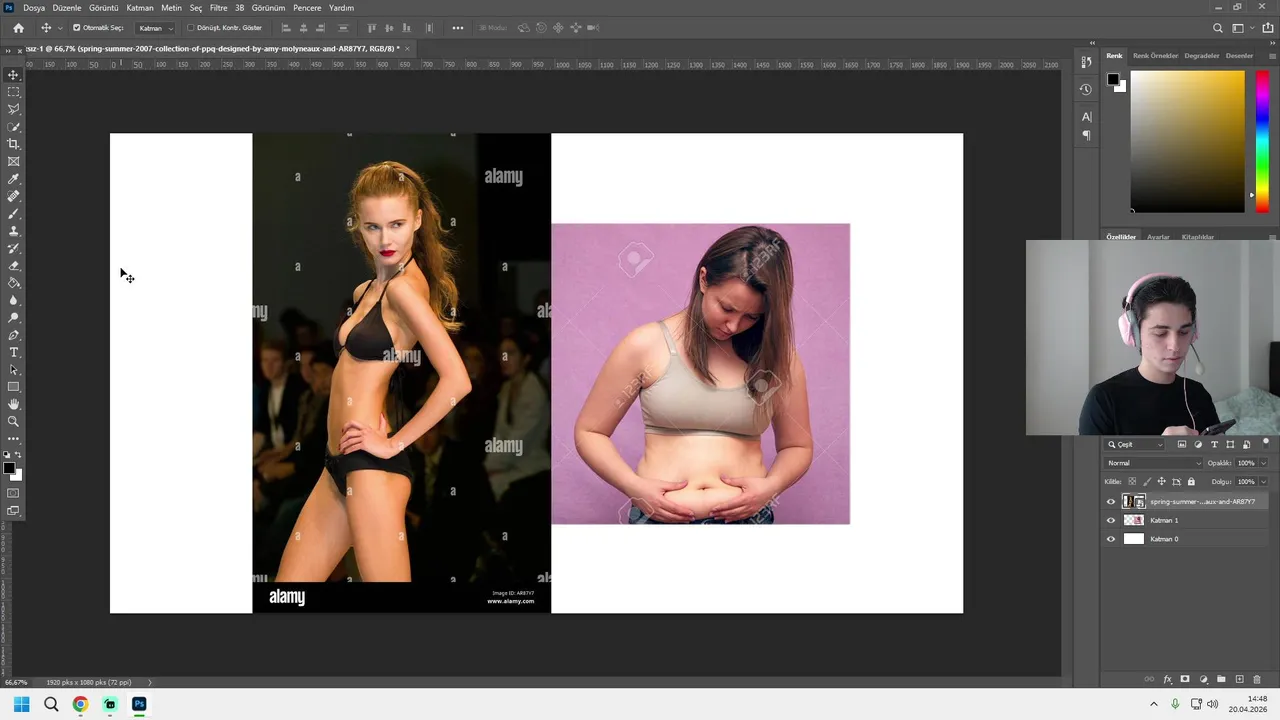Toggle lock all padlock icon
The width and height of the screenshot is (1280, 720).
1191,481
